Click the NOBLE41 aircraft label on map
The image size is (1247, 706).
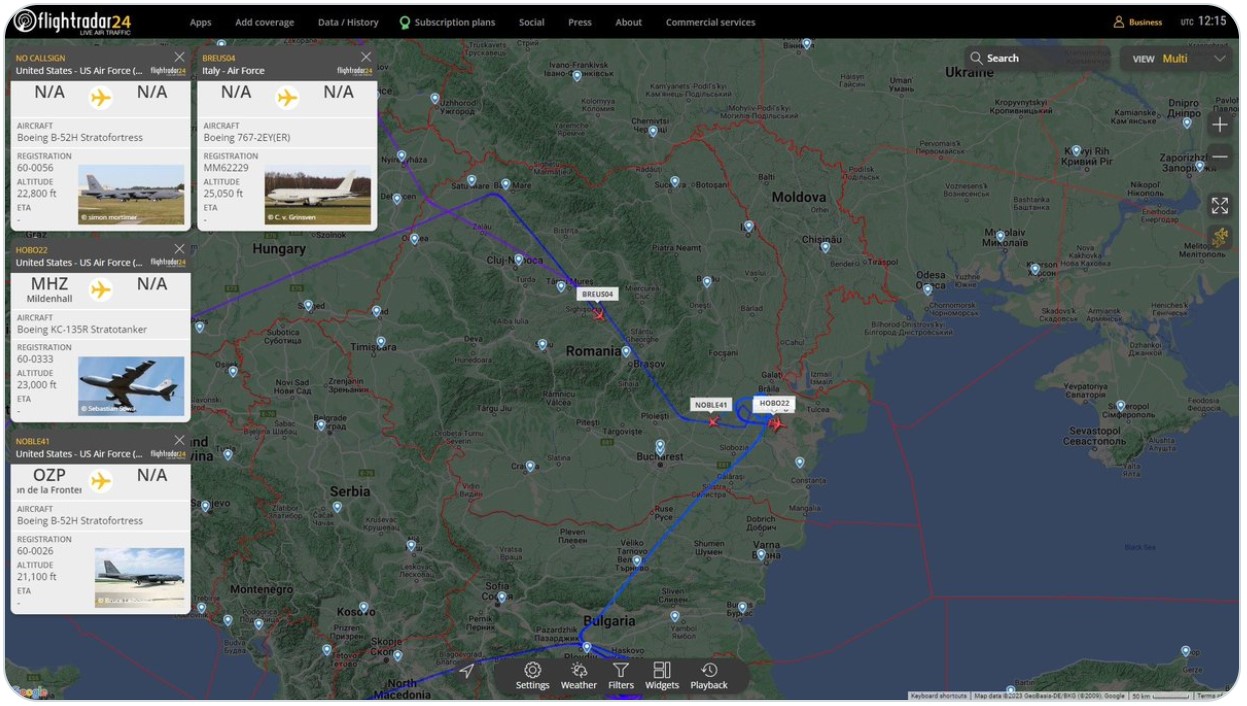click(x=711, y=405)
